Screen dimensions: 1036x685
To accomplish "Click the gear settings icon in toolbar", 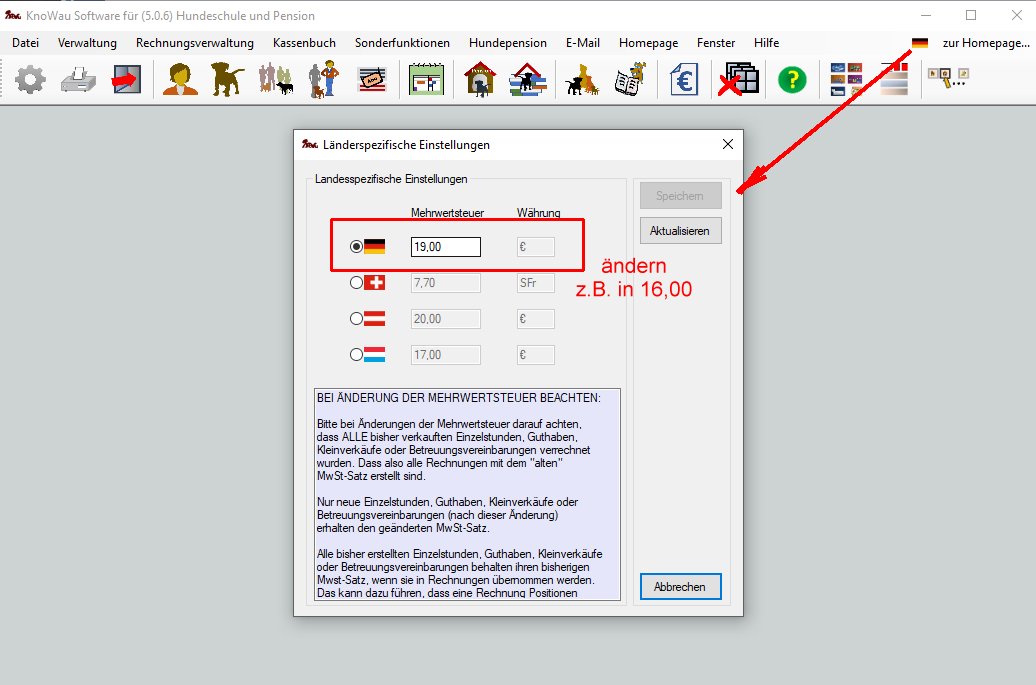I will (x=30, y=79).
